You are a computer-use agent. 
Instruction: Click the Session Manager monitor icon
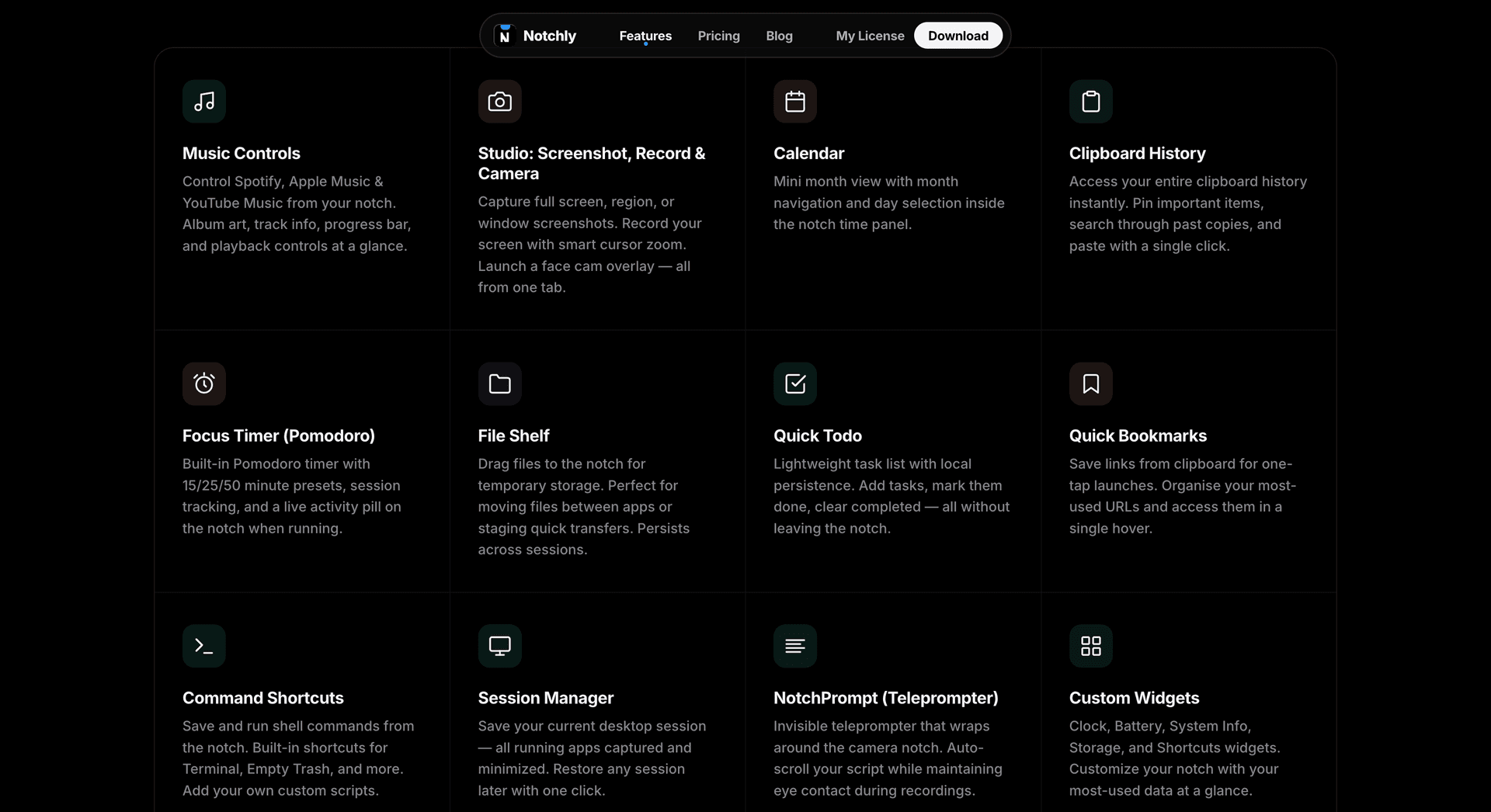(x=499, y=646)
